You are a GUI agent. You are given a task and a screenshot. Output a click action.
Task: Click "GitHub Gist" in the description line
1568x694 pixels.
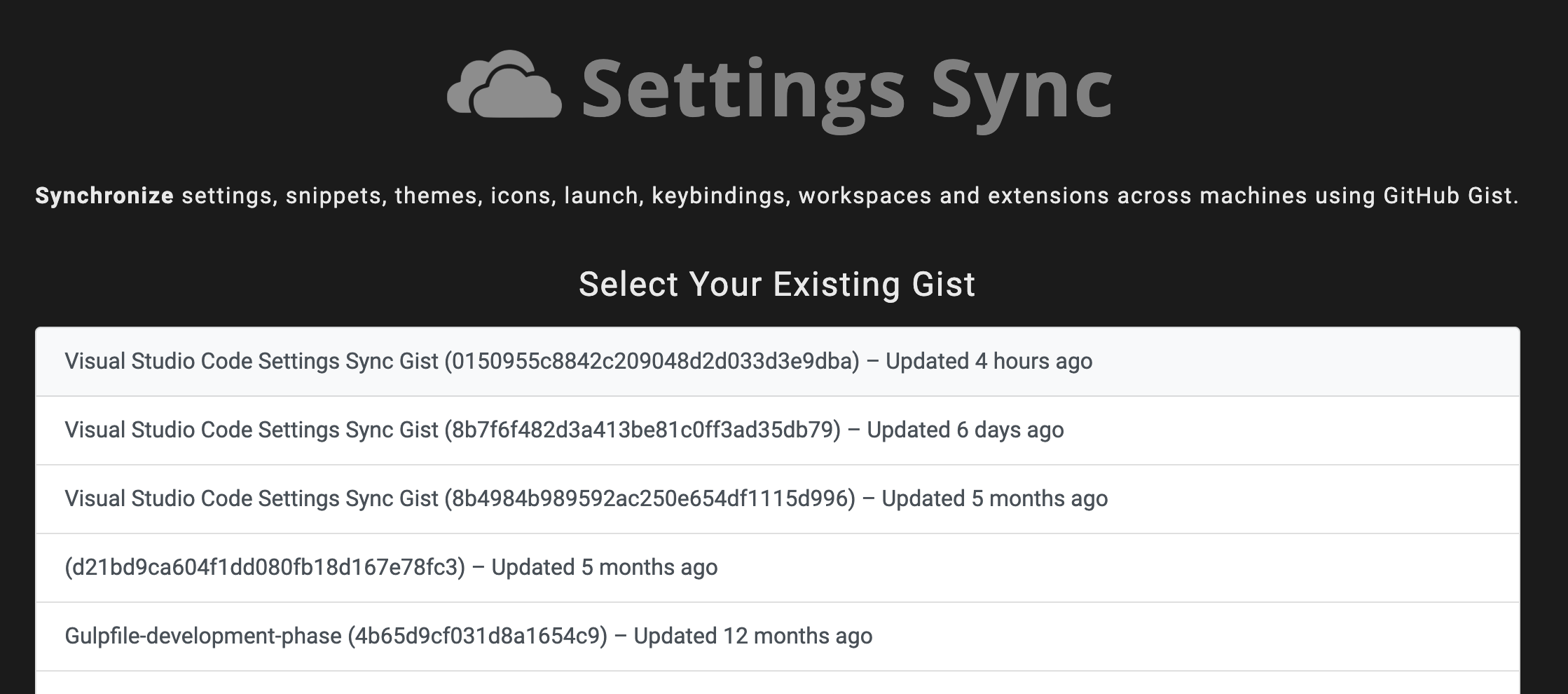tap(1450, 196)
